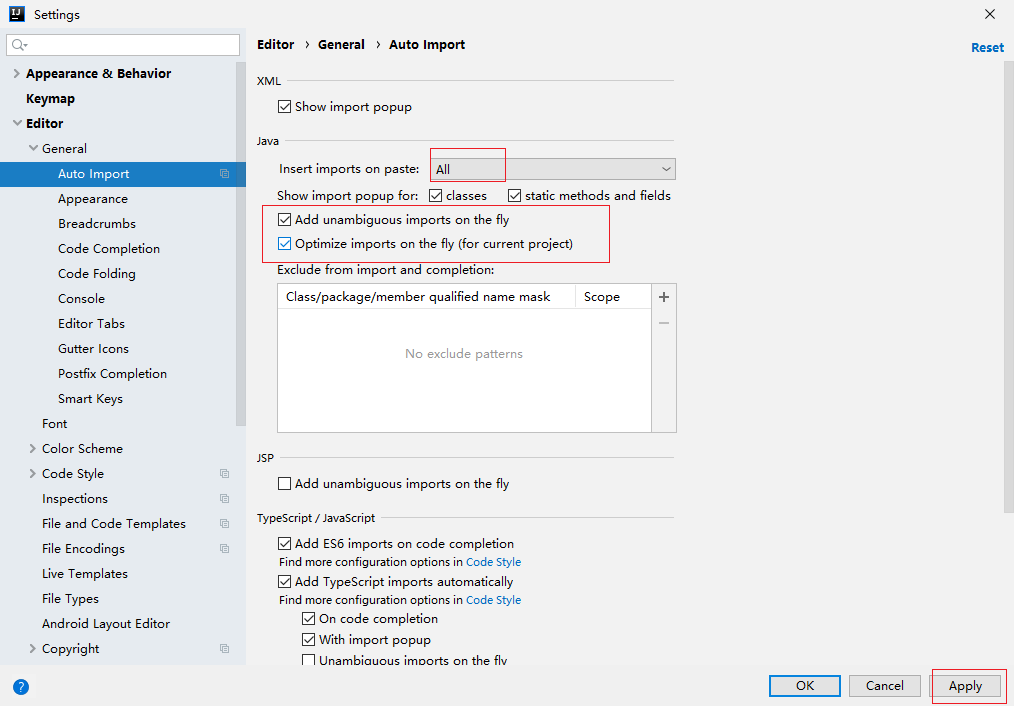1014x706 pixels.
Task: Open Code Style link under TypeScript imports
Action: [x=493, y=600]
